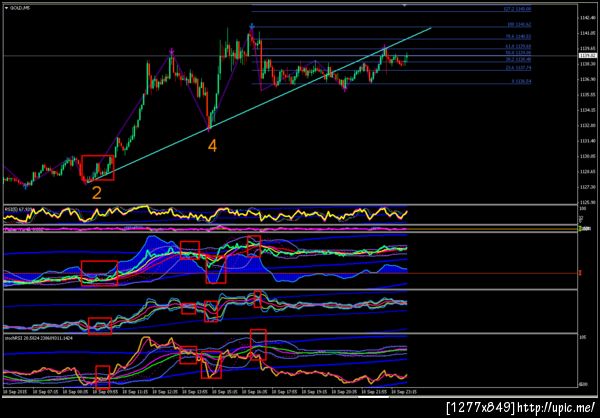Click the horizontal red level marker on right axis
The width and height of the screenshot is (600, 418).
pyautogui.click(x=581, y=273)
